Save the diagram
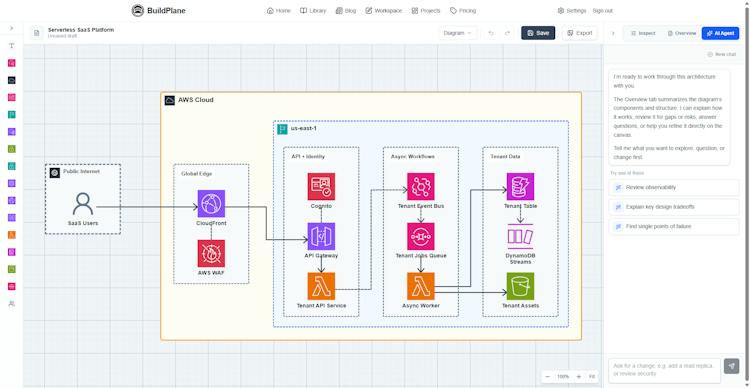 [538, 33]
